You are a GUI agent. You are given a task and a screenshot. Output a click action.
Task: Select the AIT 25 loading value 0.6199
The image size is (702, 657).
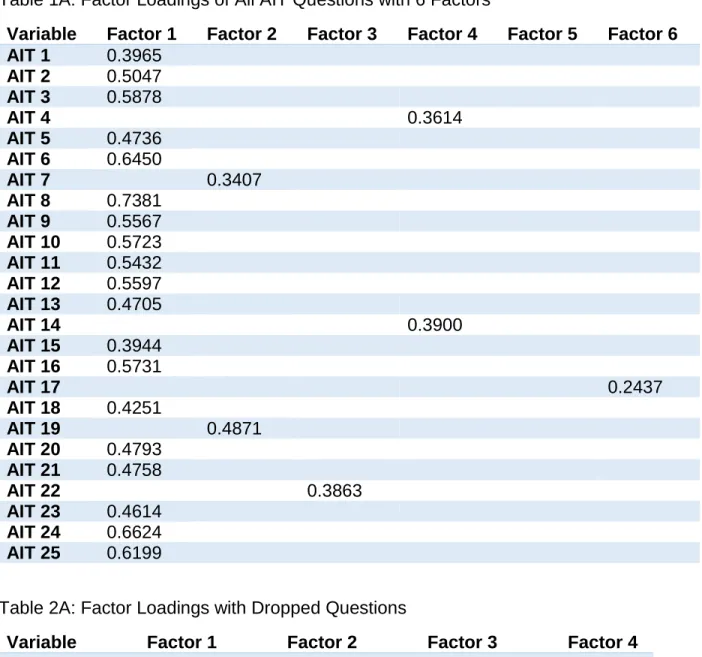(134, 553)
